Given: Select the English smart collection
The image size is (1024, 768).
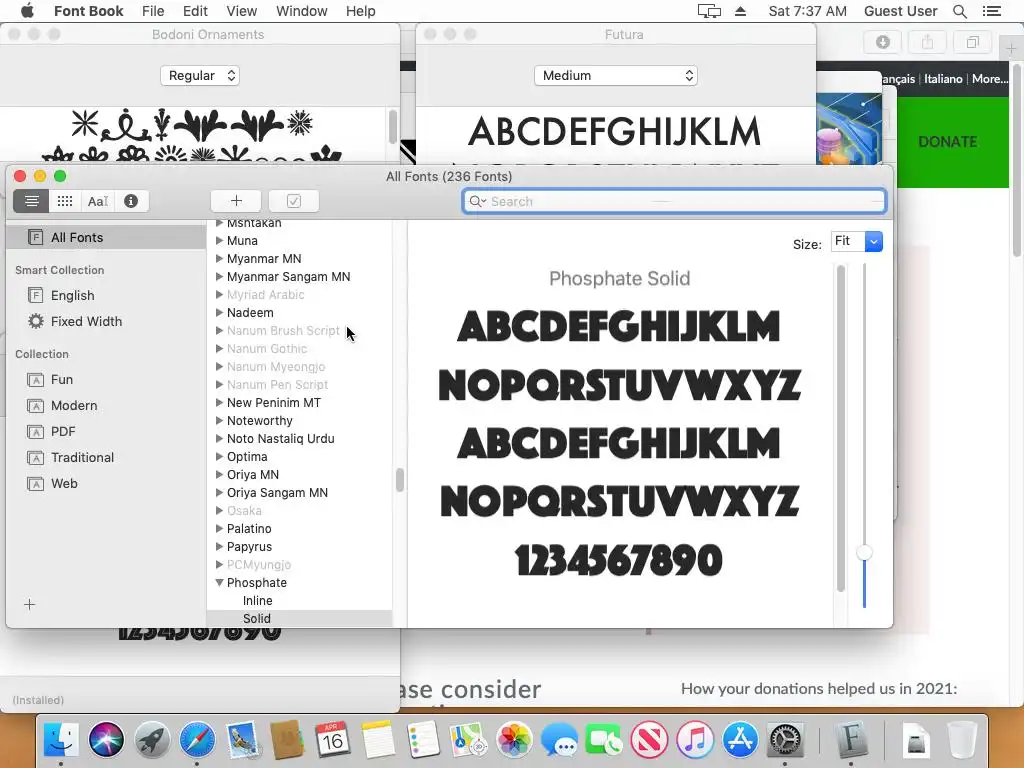Looking at the screenshot, I should point(72,295).
